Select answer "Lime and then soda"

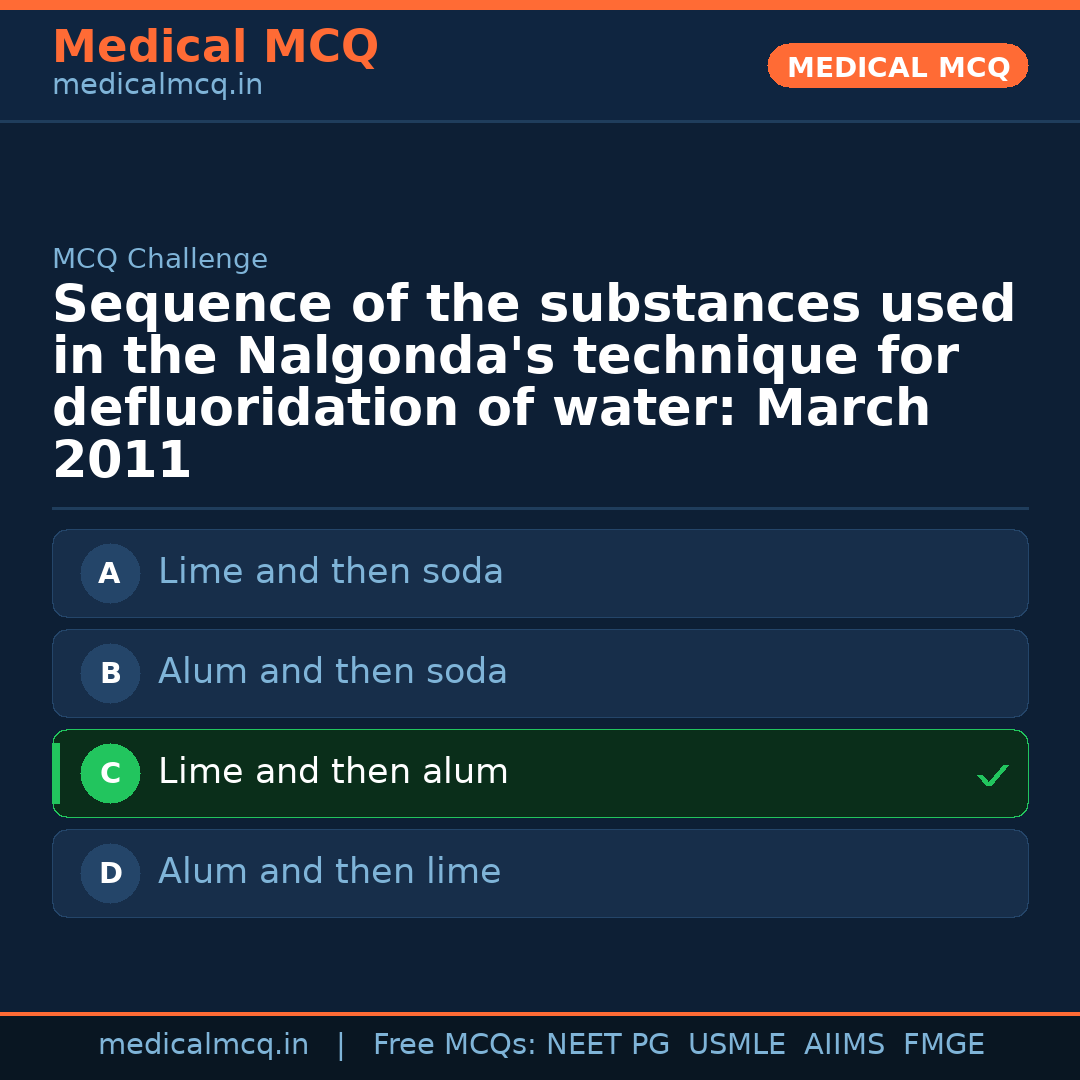(x=331, y=572)
